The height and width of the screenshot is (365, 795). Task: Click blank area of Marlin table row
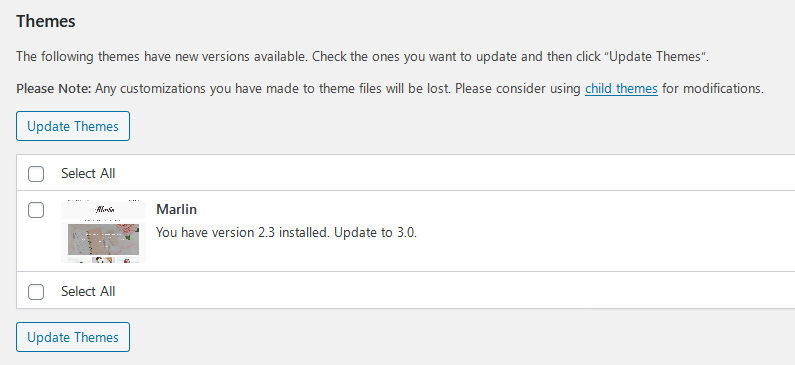583,232
